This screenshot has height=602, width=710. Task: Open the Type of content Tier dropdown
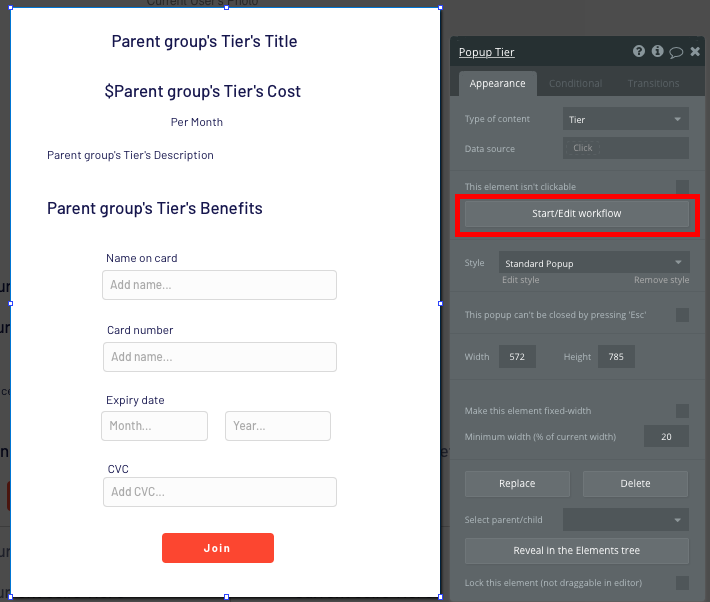626,119
